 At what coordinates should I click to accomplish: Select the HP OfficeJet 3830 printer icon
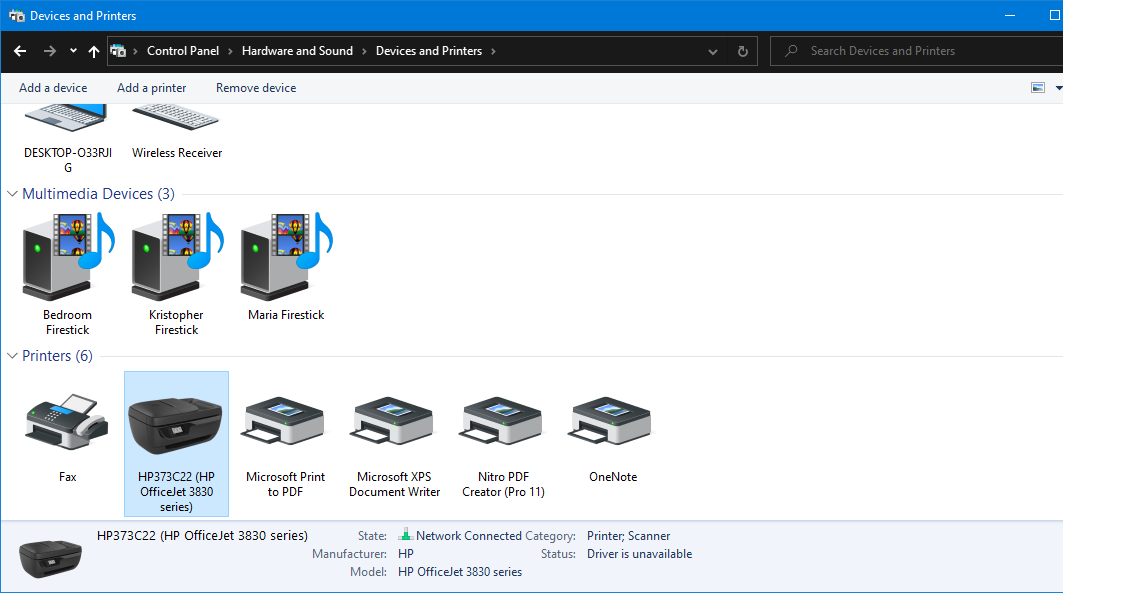pos(176,425)
